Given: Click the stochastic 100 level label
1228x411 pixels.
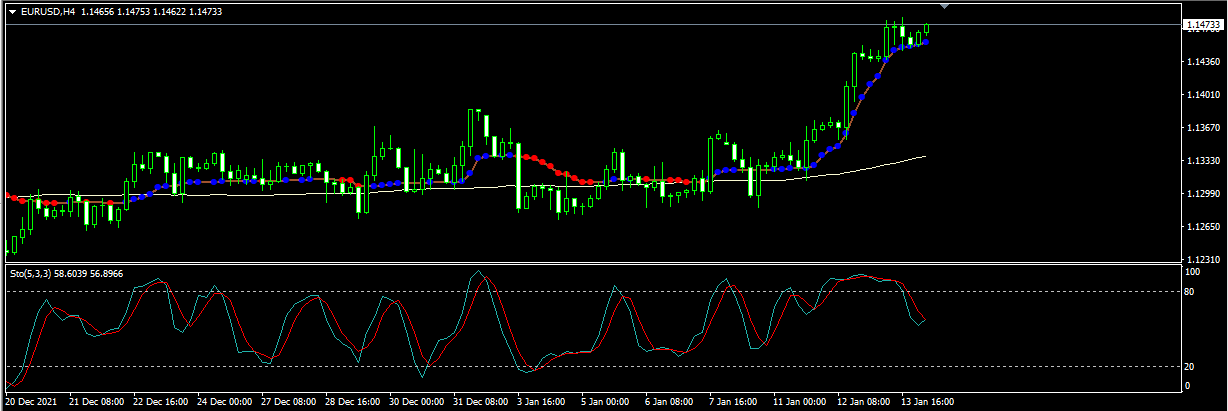Looking at the screenshot, I should click(x=1193, y=271).
